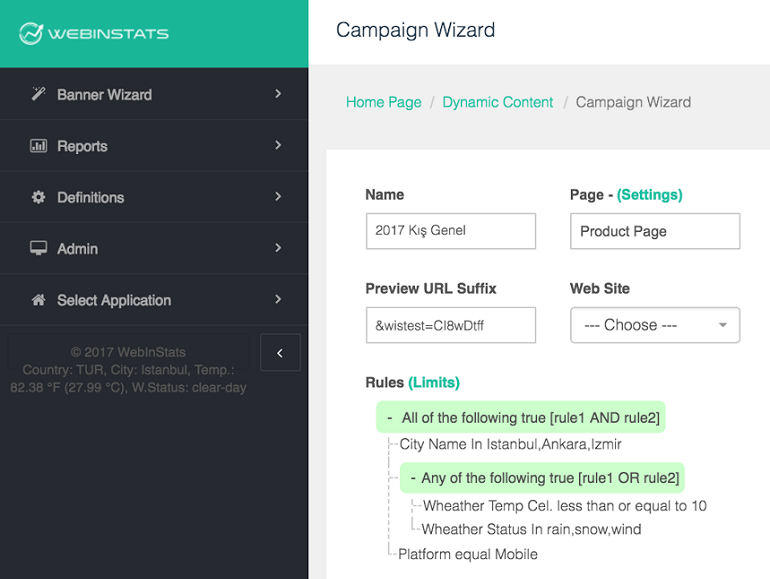Viewport: 770px width, 579px height.
Task: Click the WebInStats logo icon
Action: 31,33
